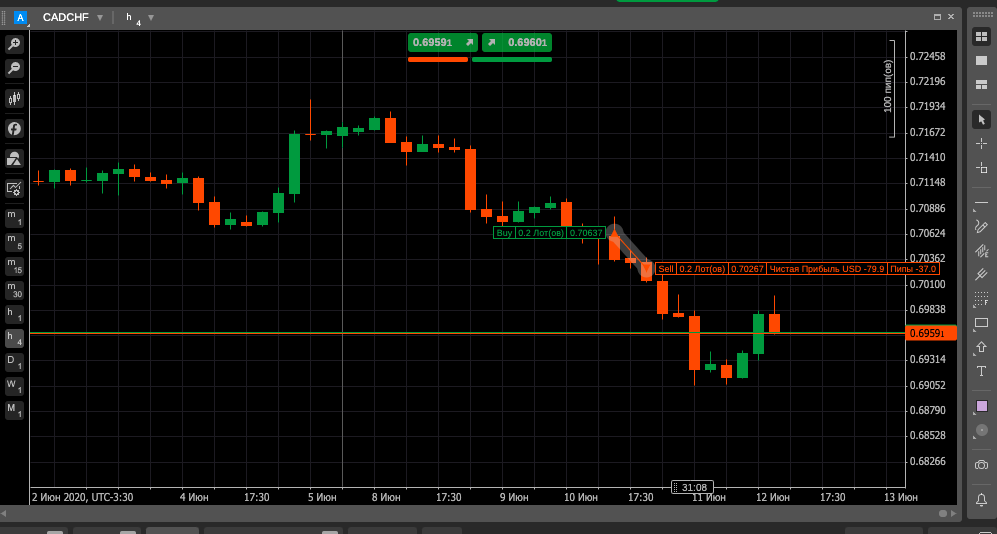Switch to the m15 timeframe
Viewport: 997px width, 534px height.
(14, 266)
